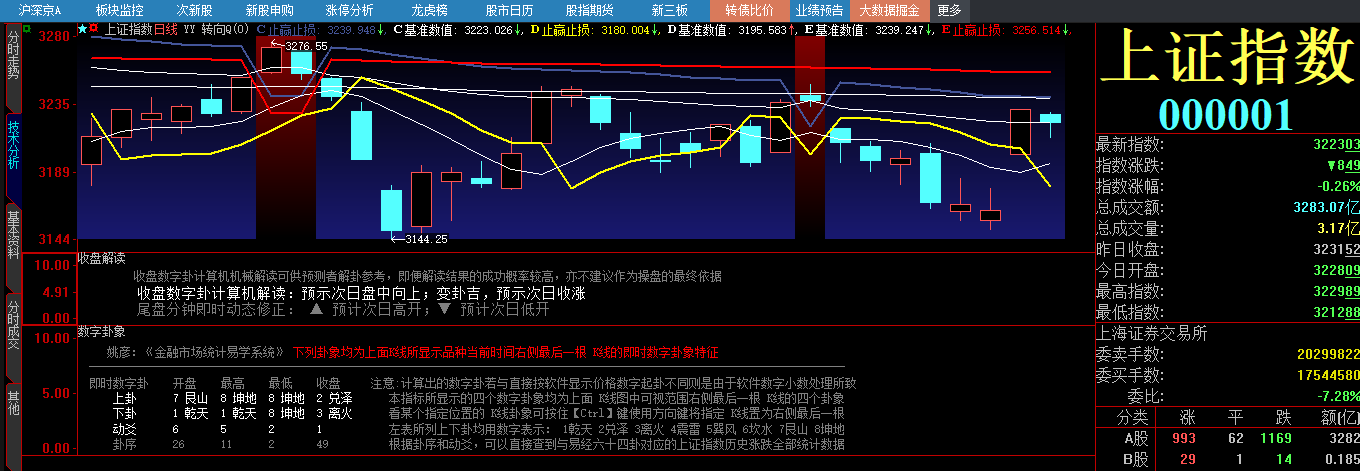
Task: Click the 卦序 row label
Action: pyautogui.click(x=124, y=443)
